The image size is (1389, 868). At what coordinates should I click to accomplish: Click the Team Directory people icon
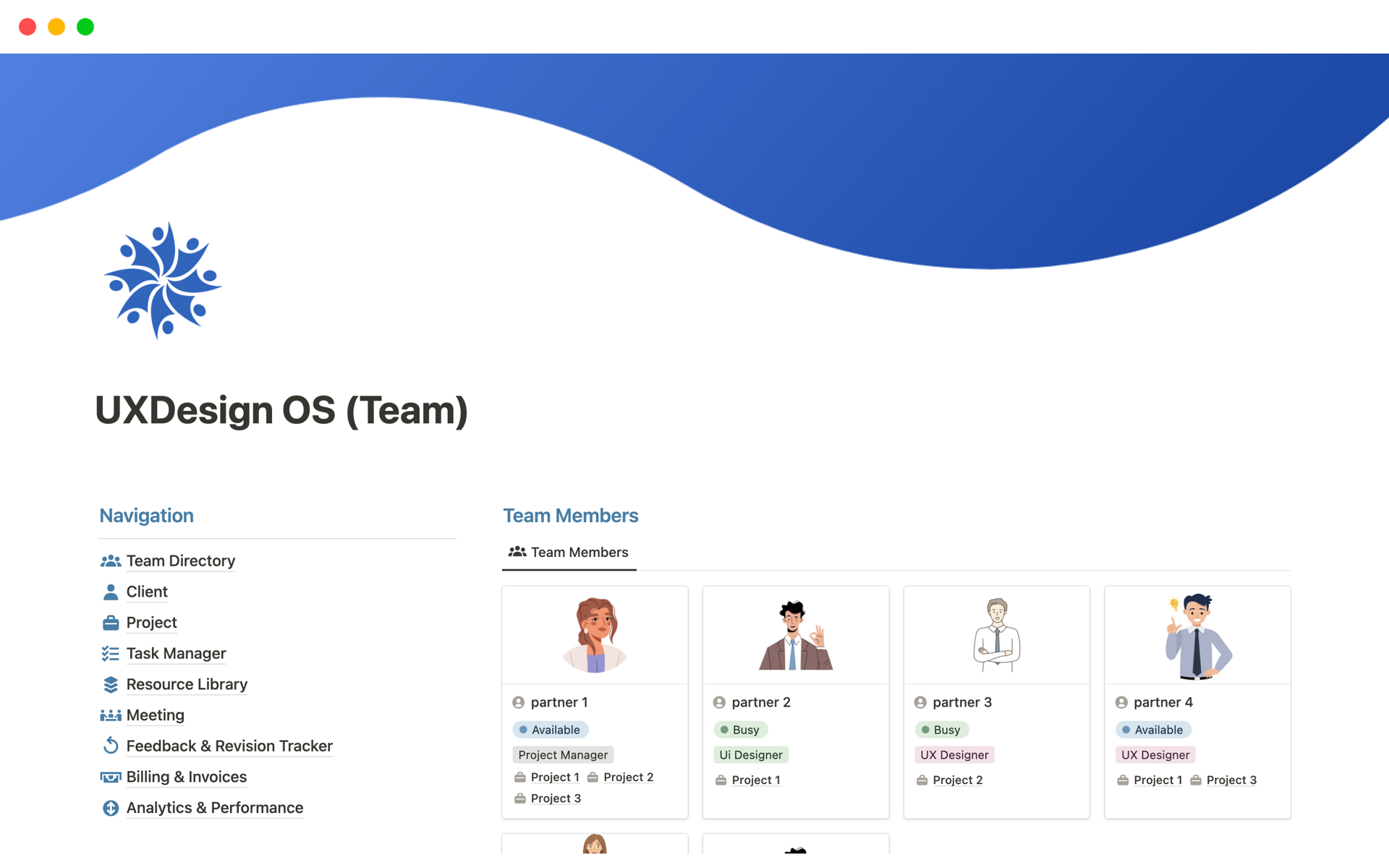[x=110, y=561]
